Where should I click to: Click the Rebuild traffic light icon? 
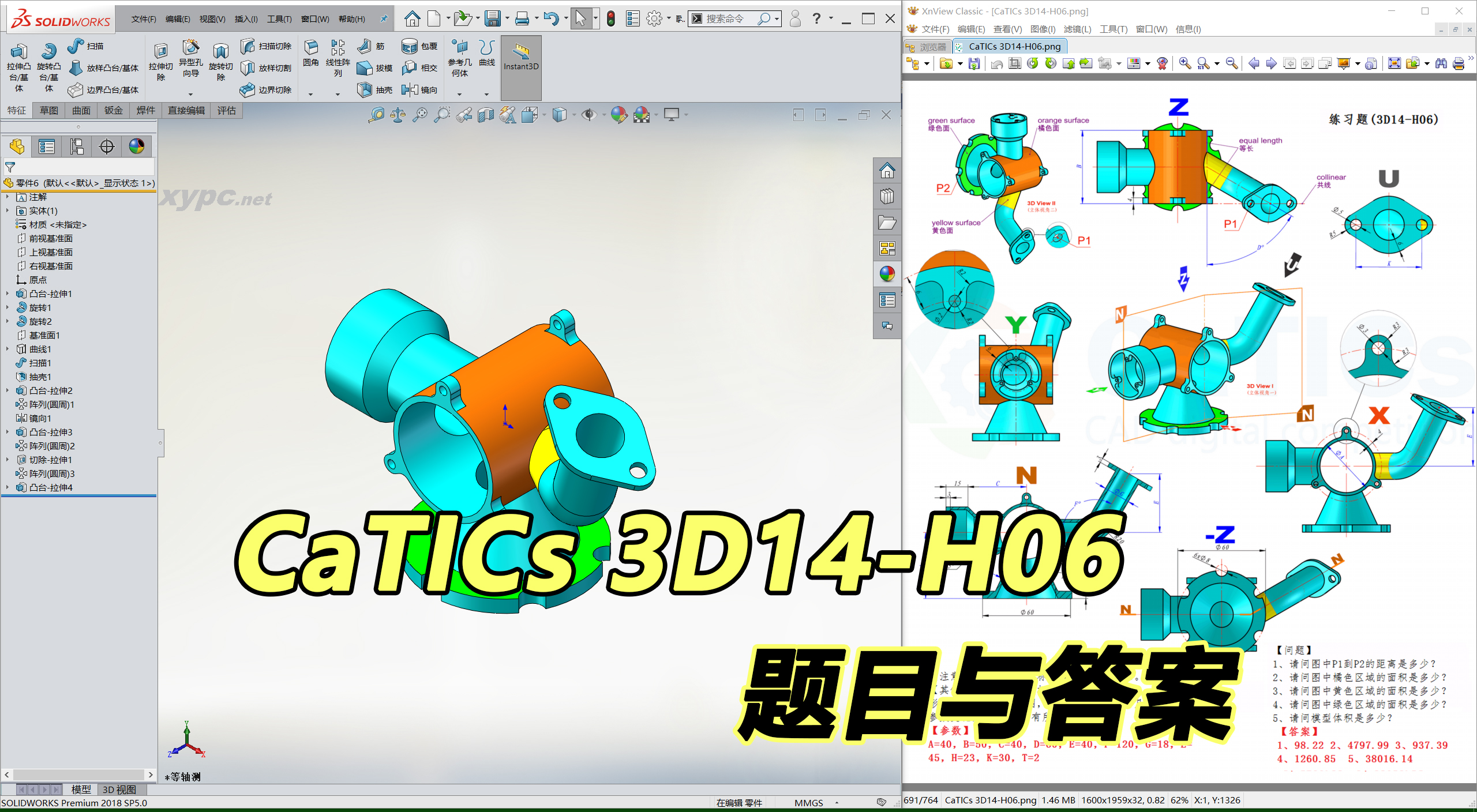(611, 19)
